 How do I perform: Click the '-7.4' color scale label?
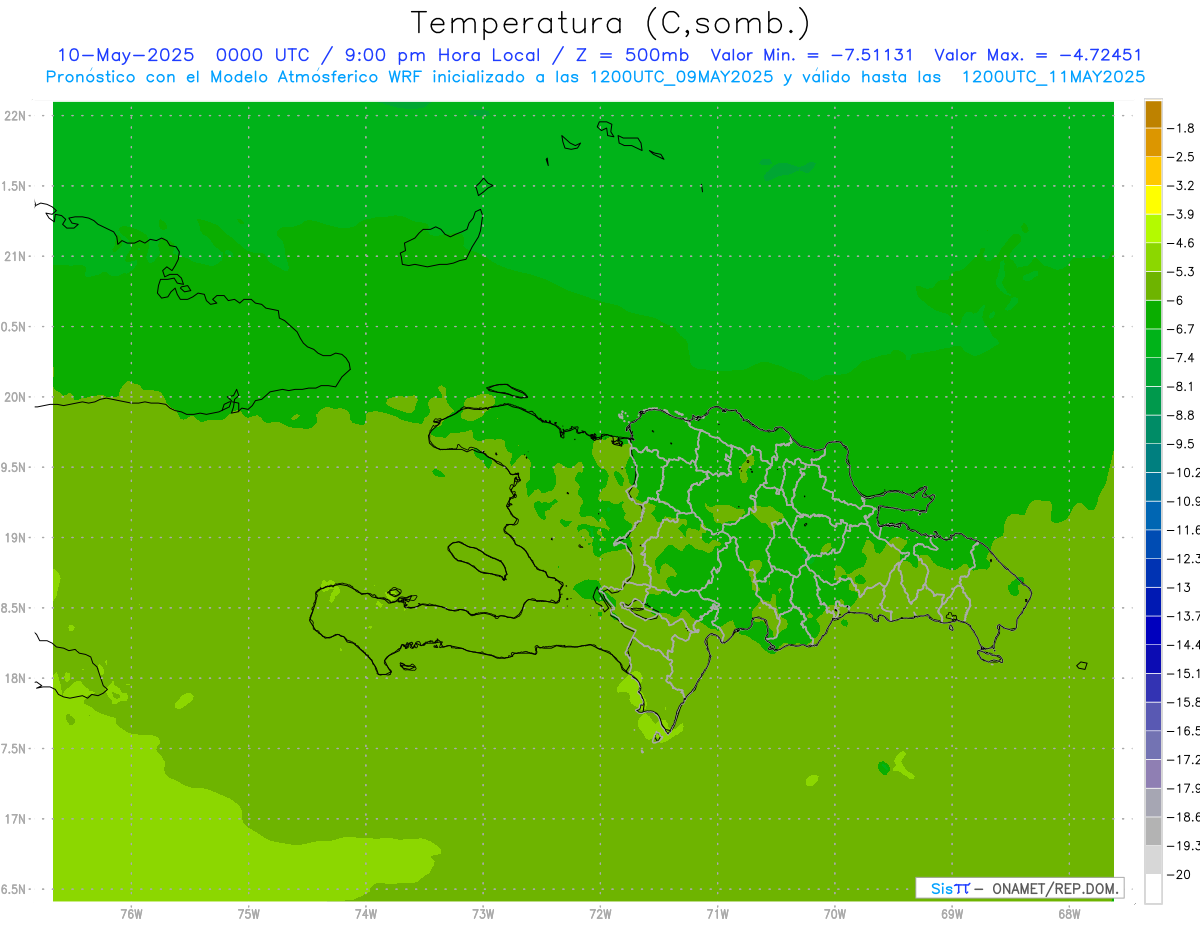(x=1181, y=358)
